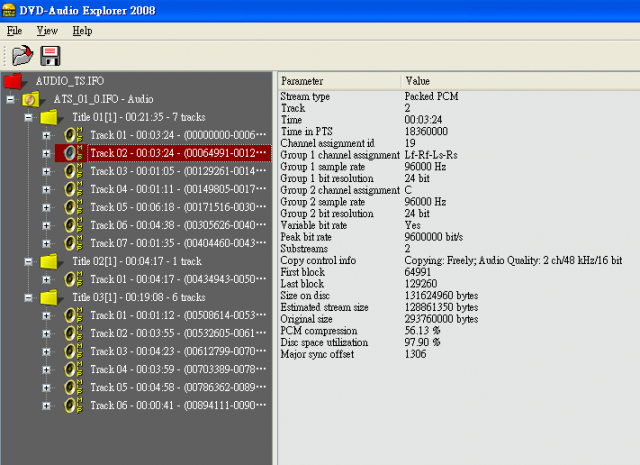Open the File menu
Screen dimensions: 640x465
(x=14, y=31)
